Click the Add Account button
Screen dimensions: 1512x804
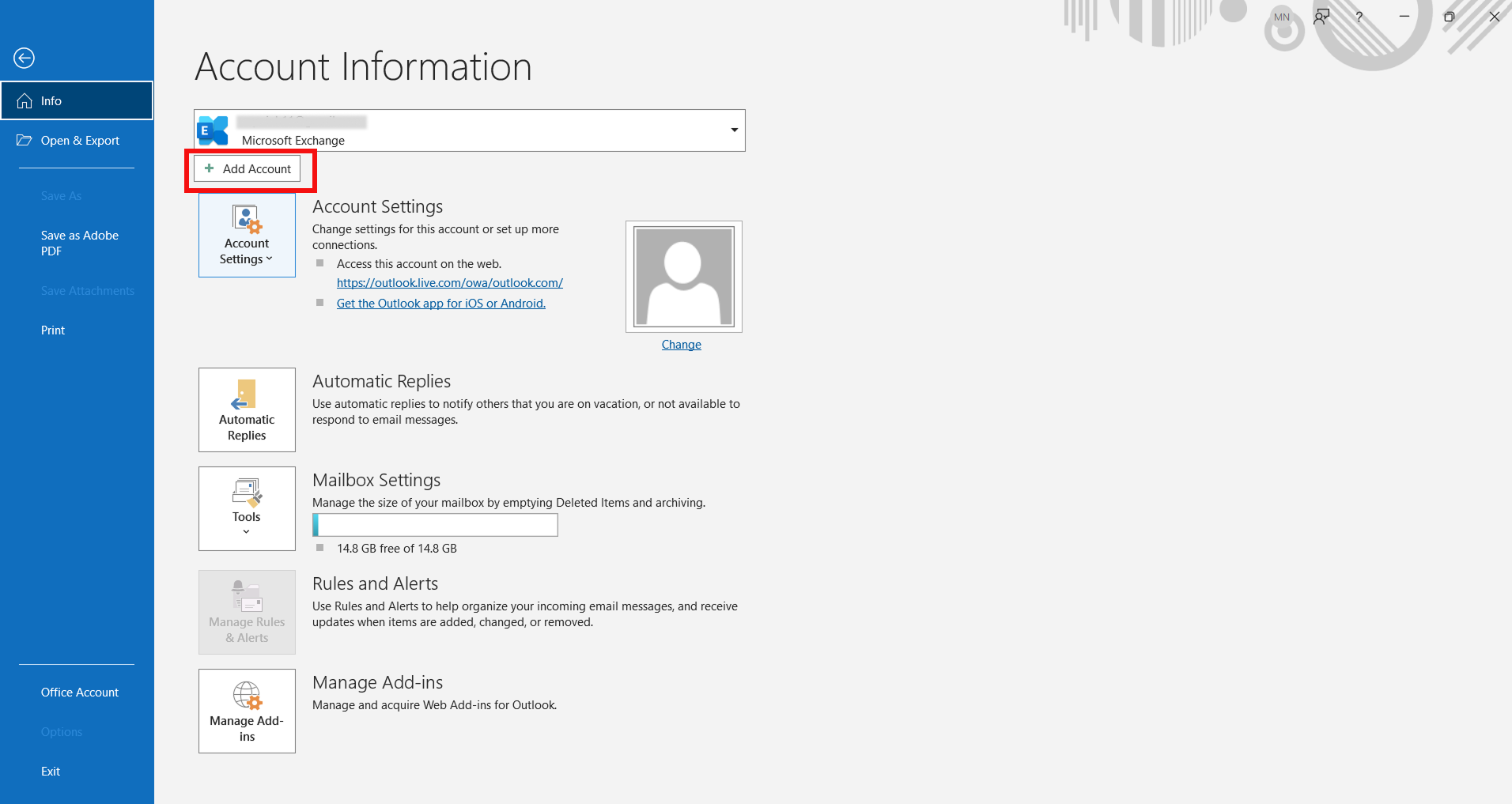pos(248,168)
